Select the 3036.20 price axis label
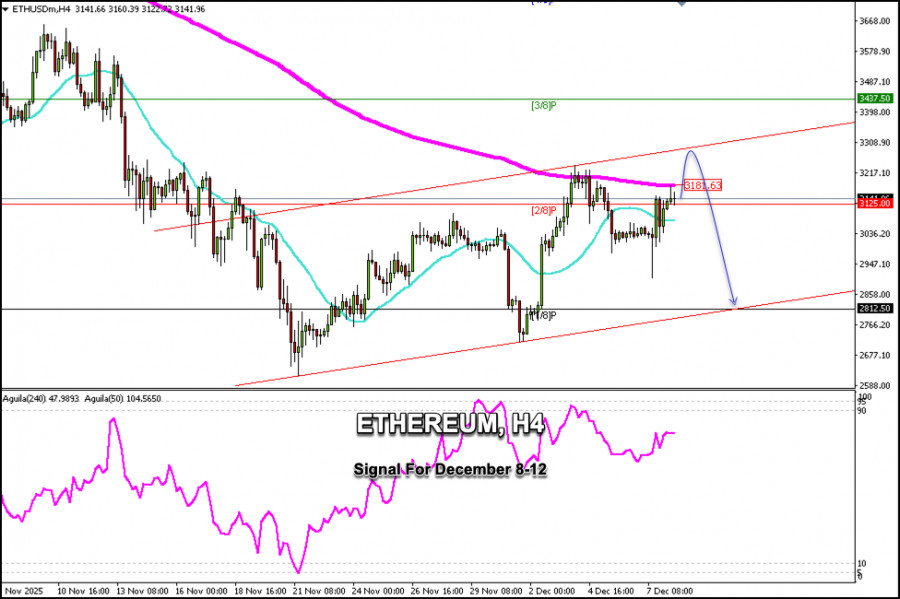 875,234
